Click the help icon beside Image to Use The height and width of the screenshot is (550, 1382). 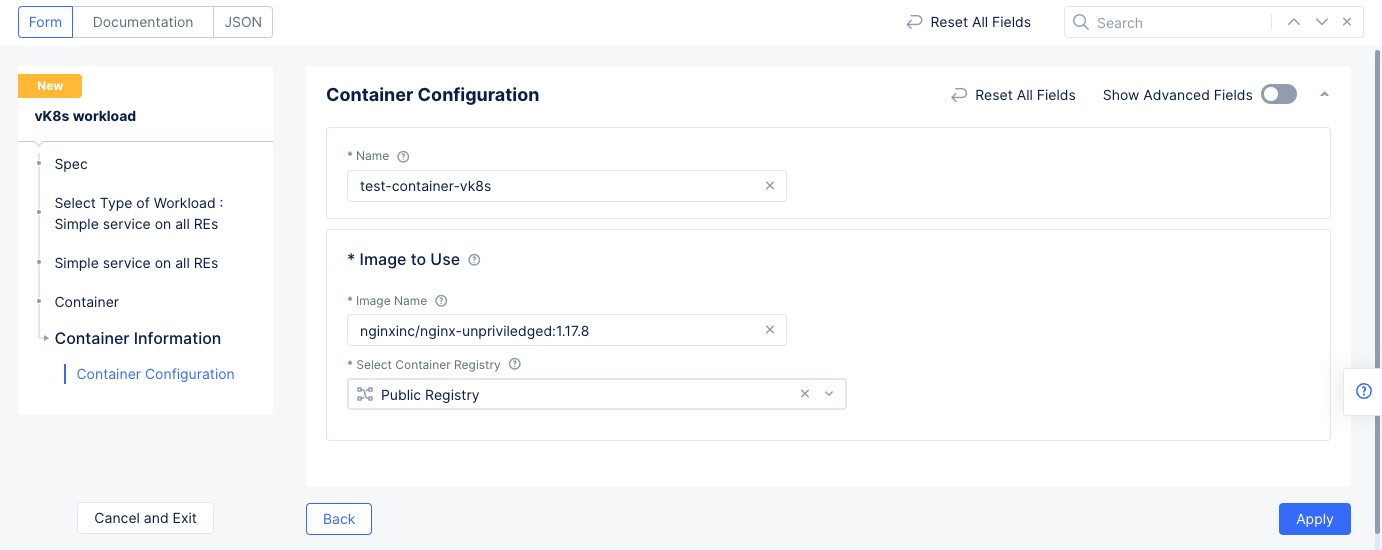474,260
